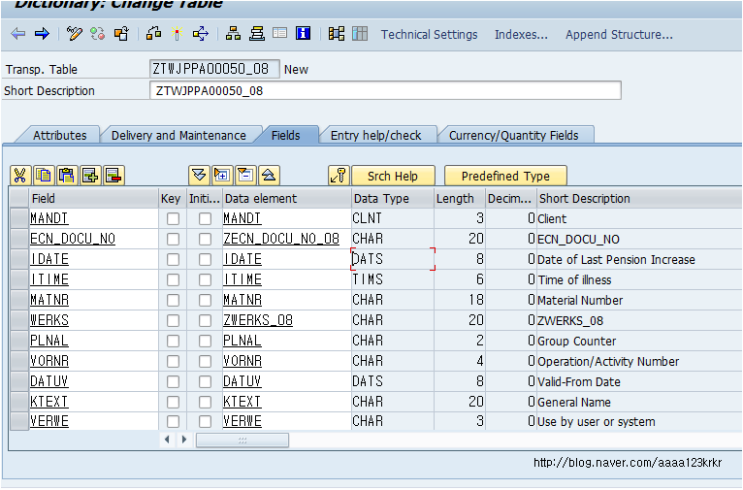
Task: Click the key/foreign keys icon
Action: [x=339, y=176]
